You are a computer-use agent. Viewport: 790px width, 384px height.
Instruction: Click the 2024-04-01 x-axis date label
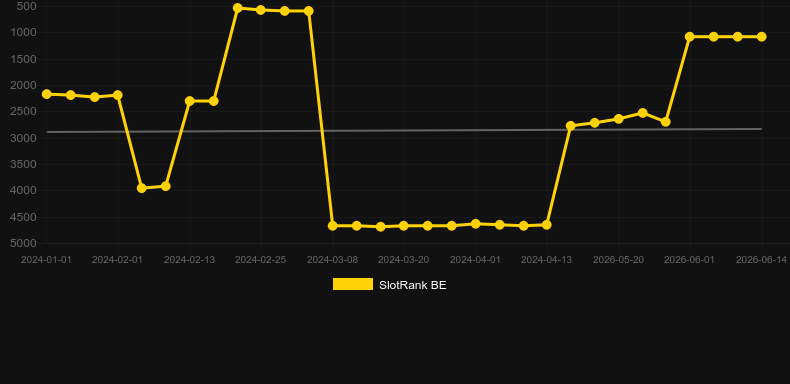click(475, 260)
